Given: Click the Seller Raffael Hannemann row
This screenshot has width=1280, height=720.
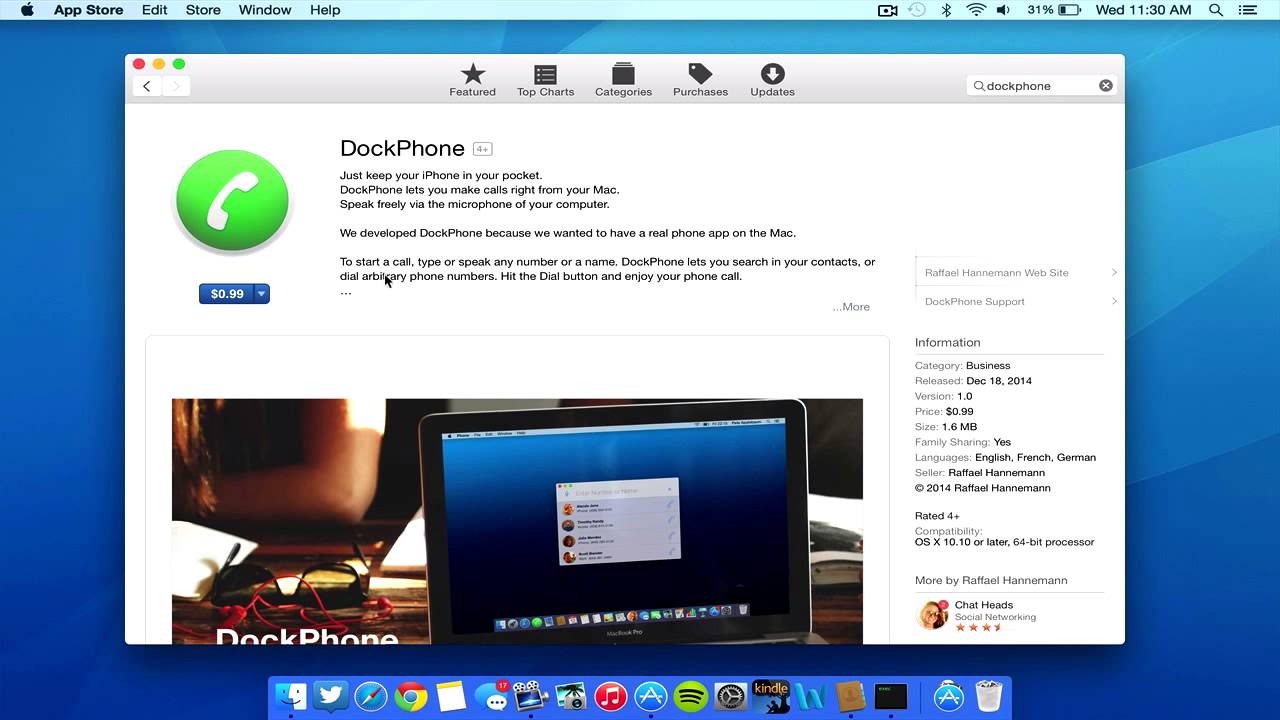Looking at the screenshot, I should (x=980, y=473).
